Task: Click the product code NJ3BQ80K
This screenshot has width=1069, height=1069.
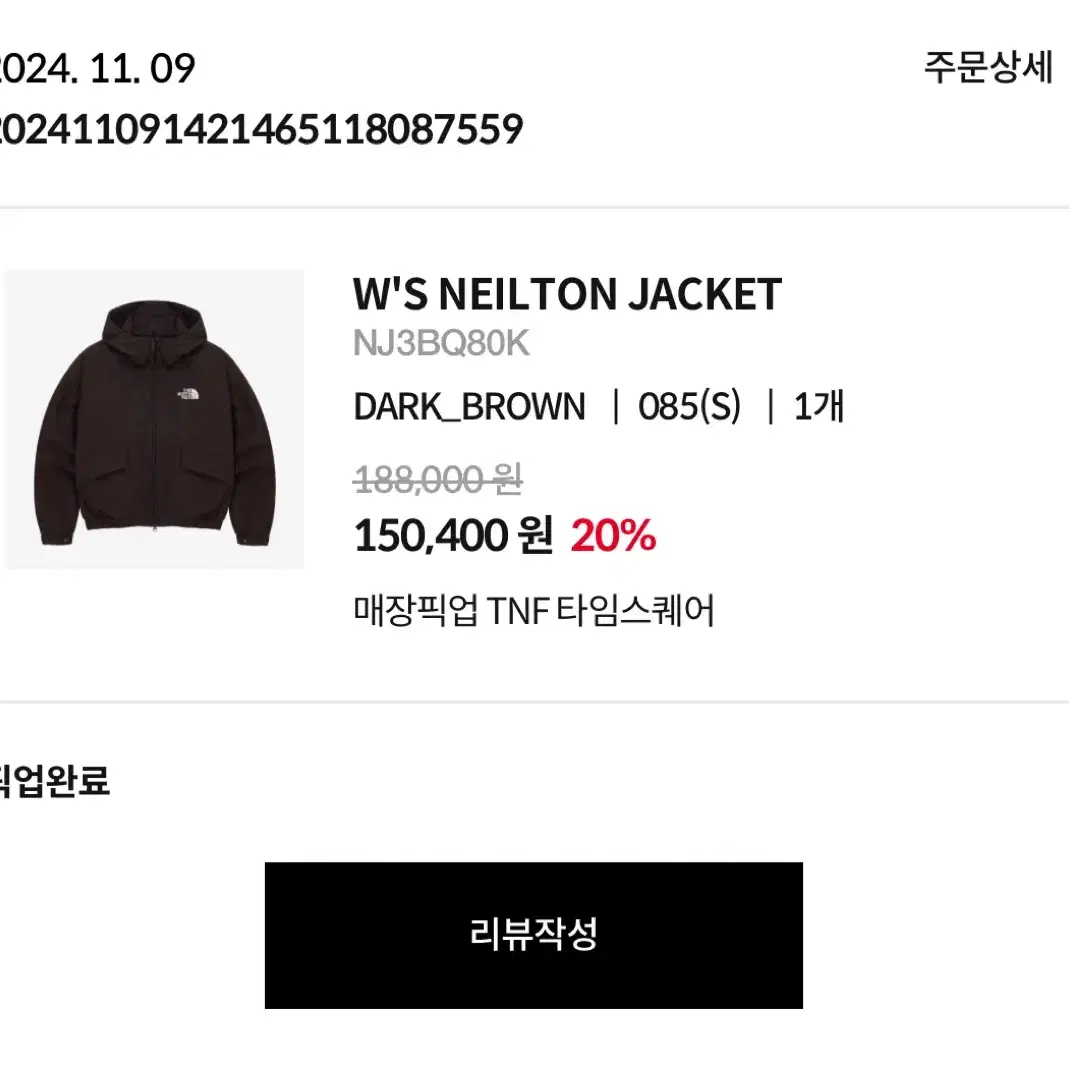Action: tap(441, 343)
